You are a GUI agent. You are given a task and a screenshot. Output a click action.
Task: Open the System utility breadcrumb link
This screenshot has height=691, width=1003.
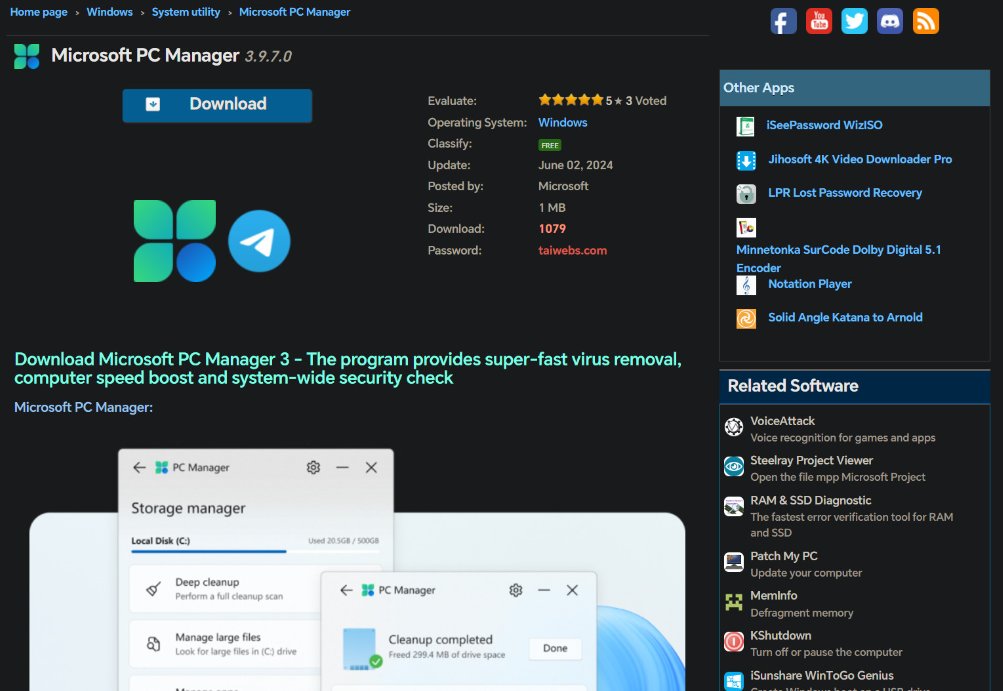(186, 12)
